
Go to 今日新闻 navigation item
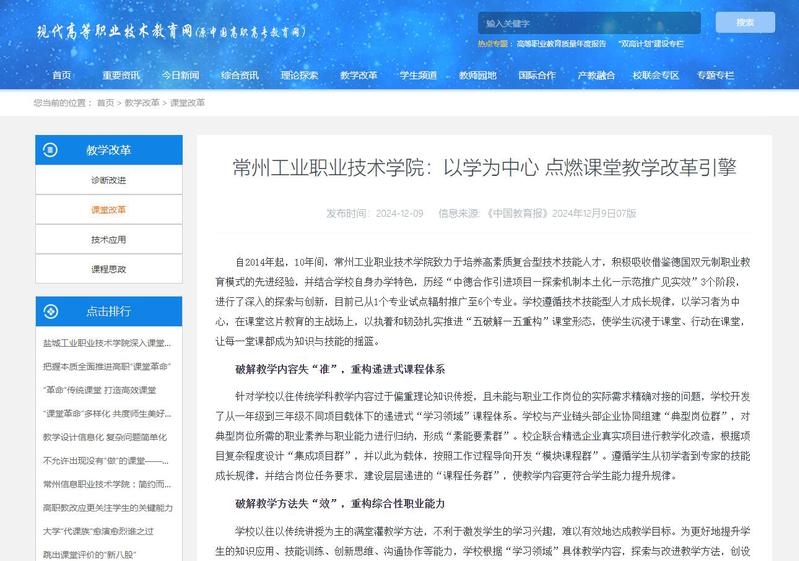pyautogui.click(x=180, y=75)
